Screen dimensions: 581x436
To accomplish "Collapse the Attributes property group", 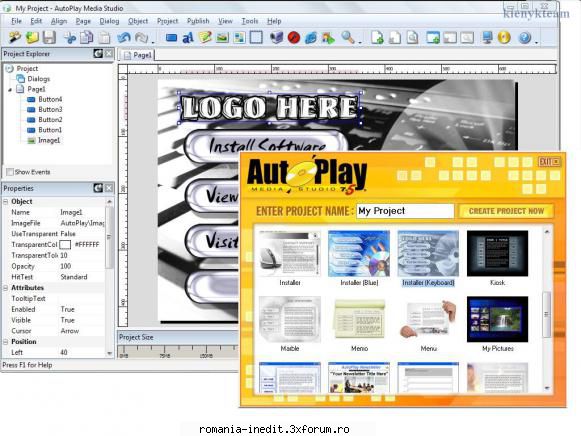I will coord(6,288).
